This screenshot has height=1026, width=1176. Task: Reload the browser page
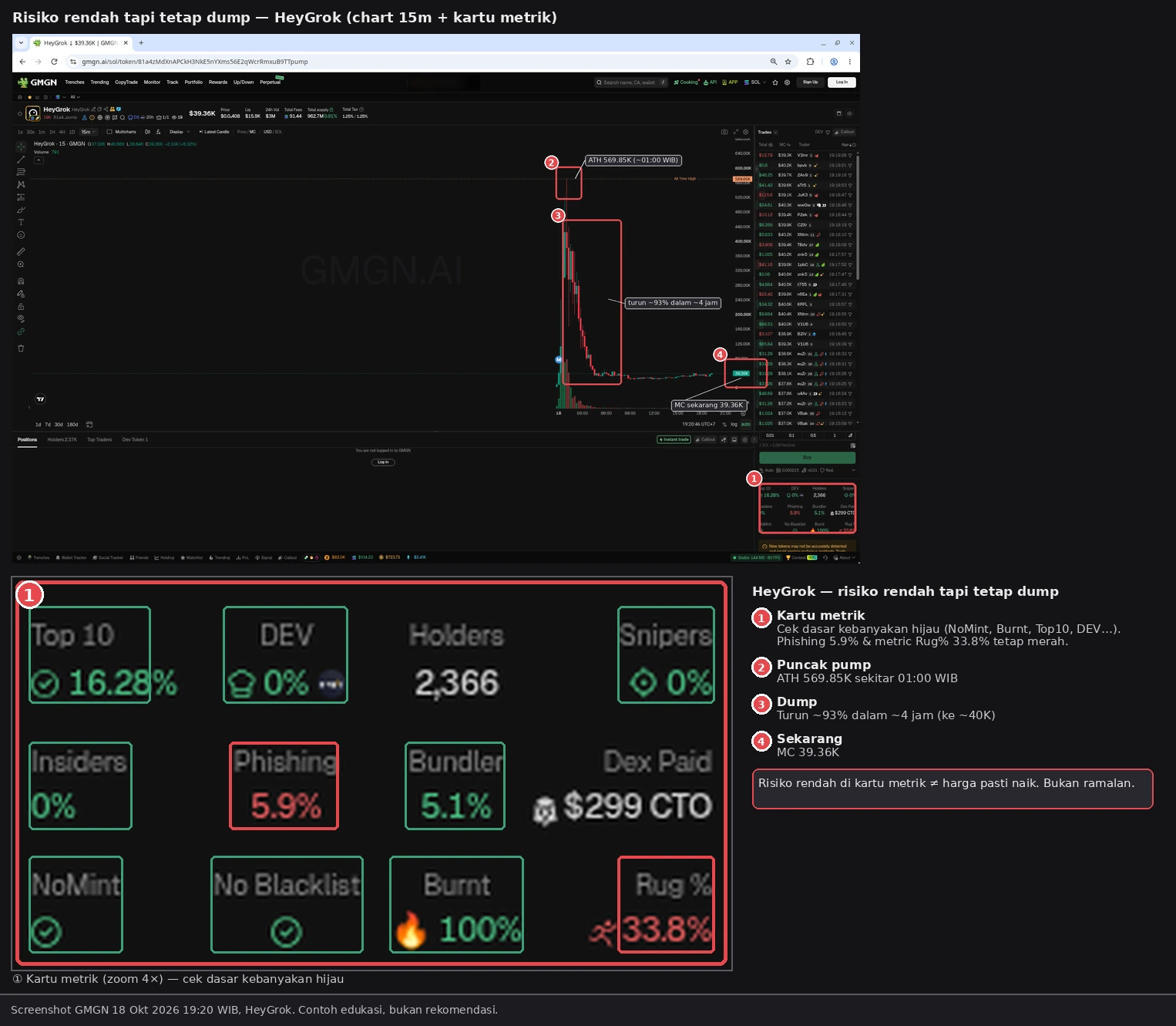point(54,62)
